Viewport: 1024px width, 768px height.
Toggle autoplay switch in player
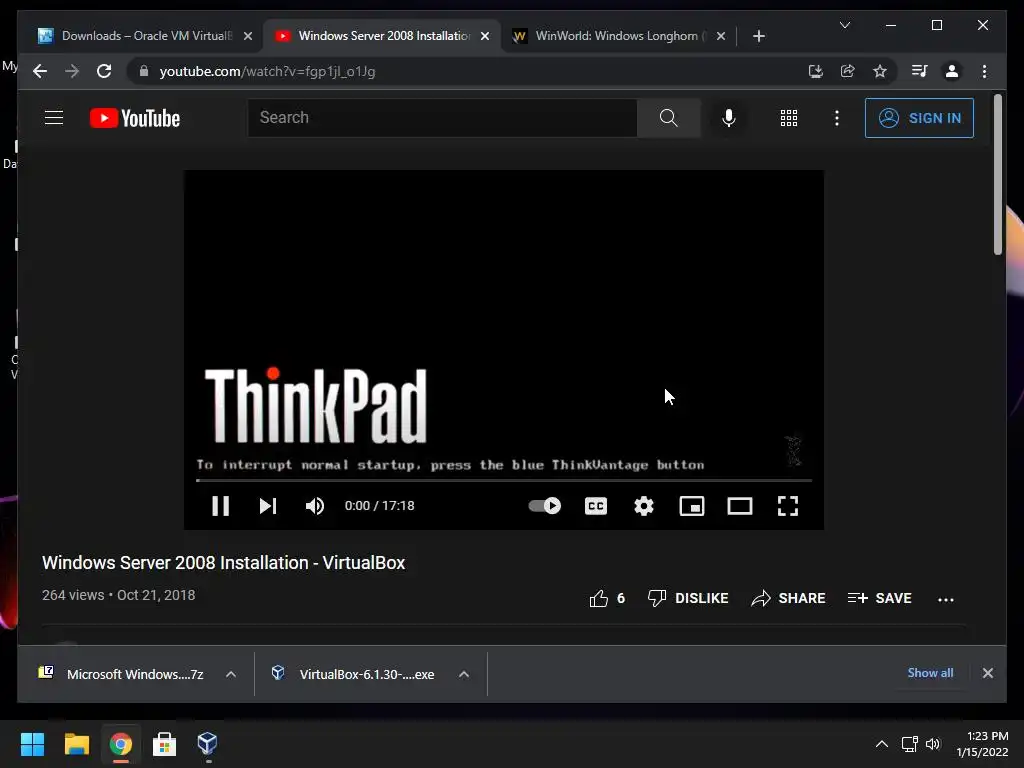(x=545, y=505)
